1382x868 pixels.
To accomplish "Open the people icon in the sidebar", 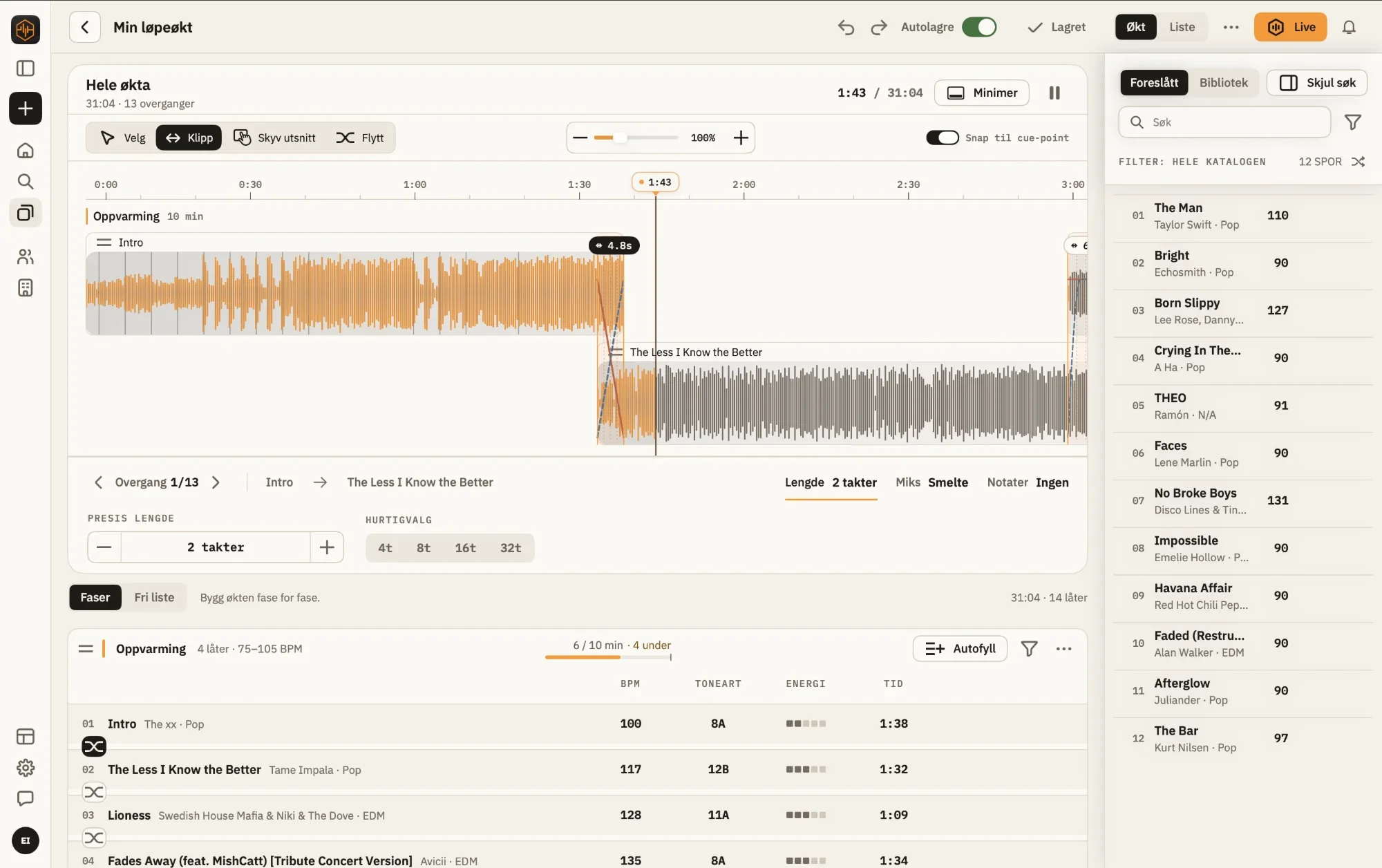I will [x=26, y=256].
